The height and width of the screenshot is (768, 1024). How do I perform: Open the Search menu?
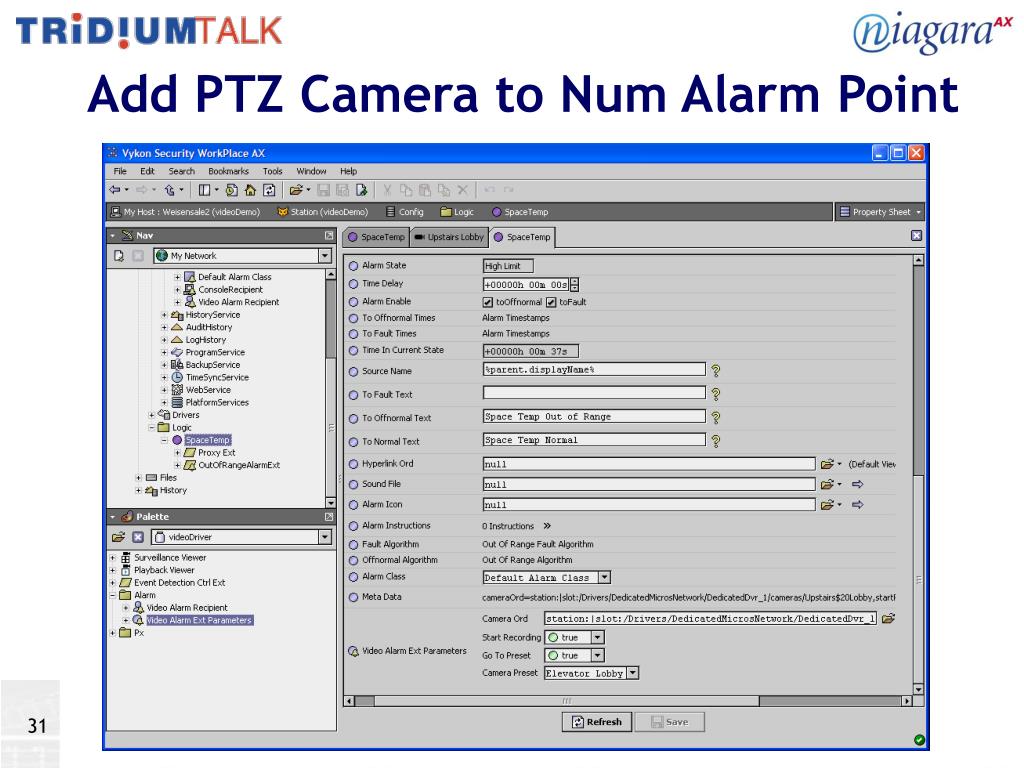[x=182, y=171]
